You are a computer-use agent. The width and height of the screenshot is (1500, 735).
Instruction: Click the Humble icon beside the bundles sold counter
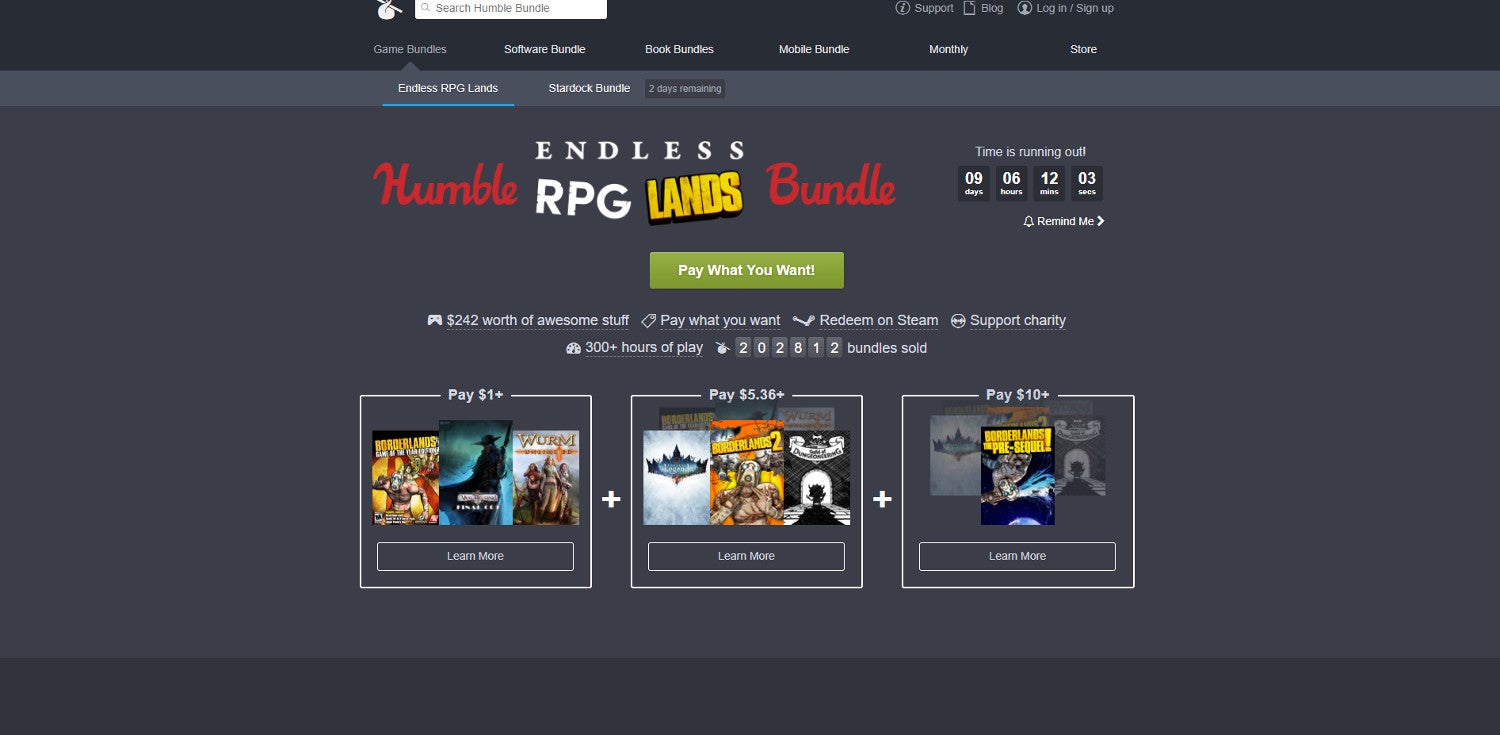click(723, 348)
